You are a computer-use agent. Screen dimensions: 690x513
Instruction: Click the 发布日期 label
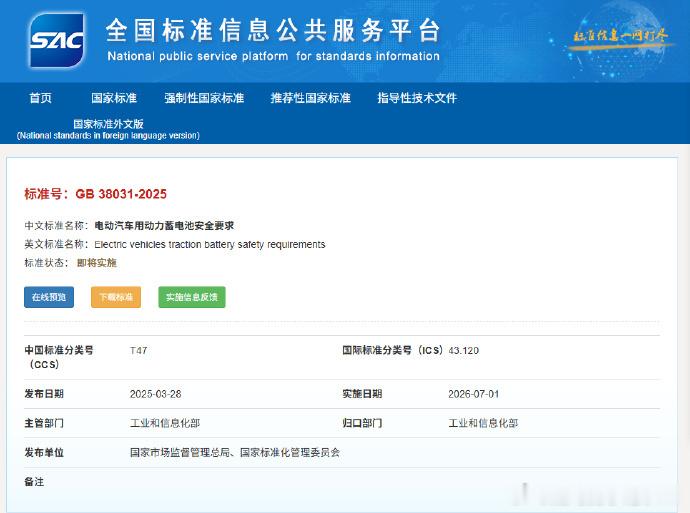(x=44, y=394)
